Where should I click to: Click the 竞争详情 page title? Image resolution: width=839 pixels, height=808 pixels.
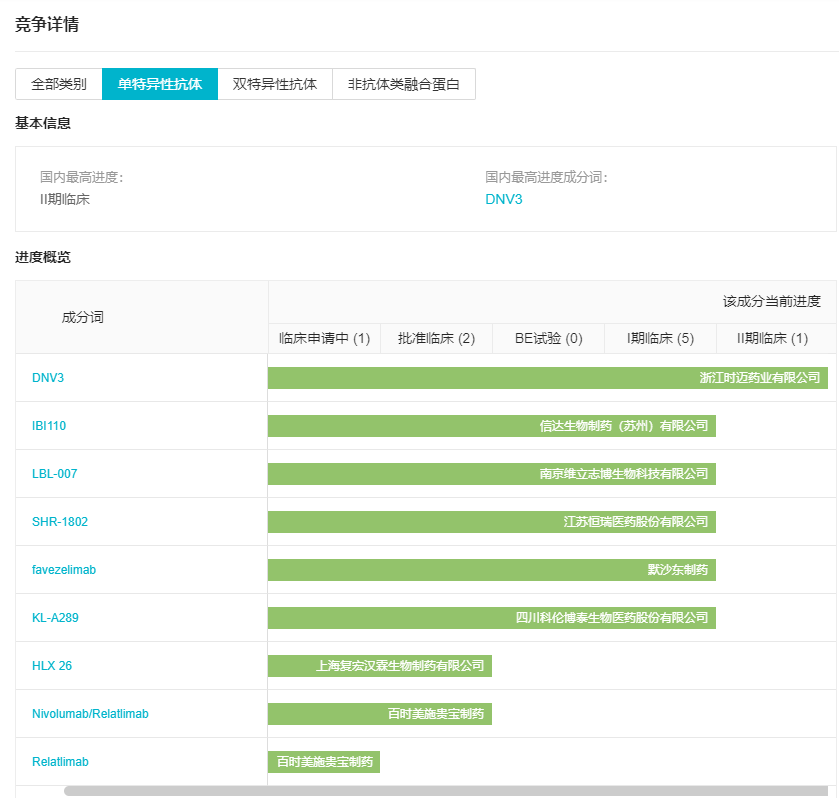[x=47, y=24]
